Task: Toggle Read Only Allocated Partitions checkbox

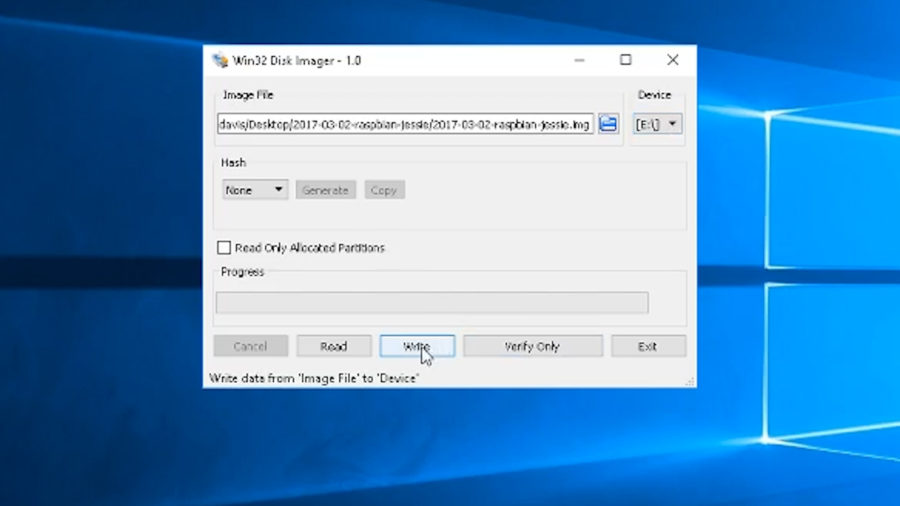Action: coord(224,247)
